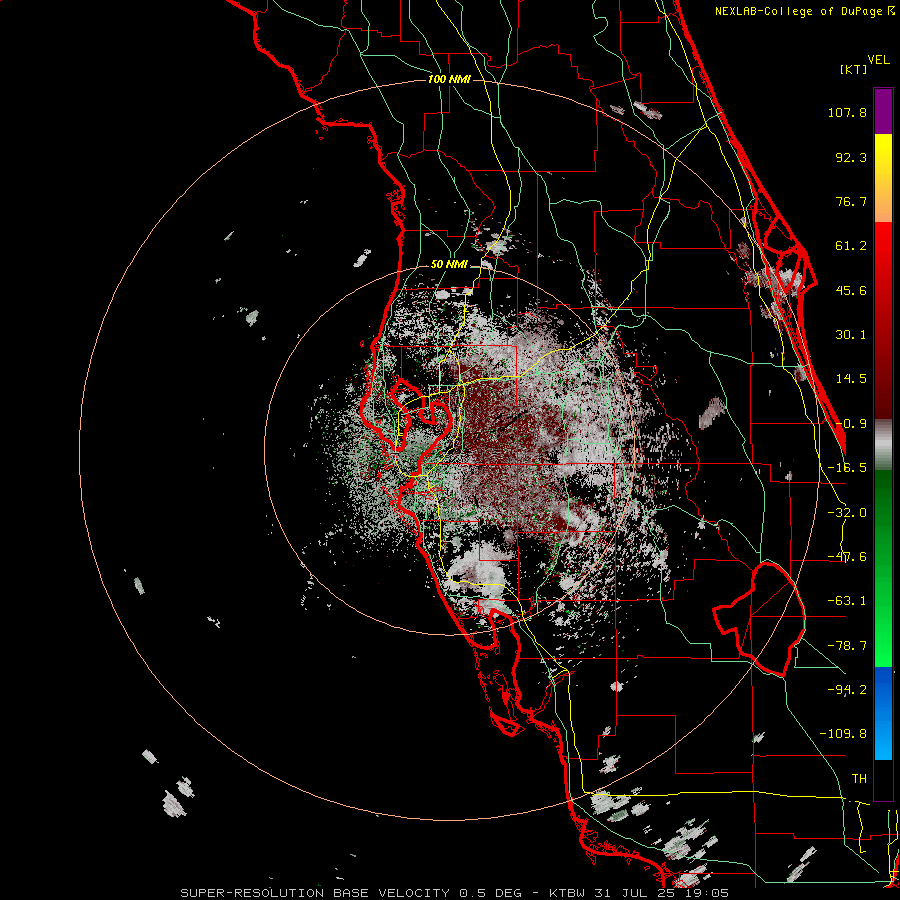900x900 pixels.
Task: Click the 50 NMI range ring label
Action: coord(449,265)
